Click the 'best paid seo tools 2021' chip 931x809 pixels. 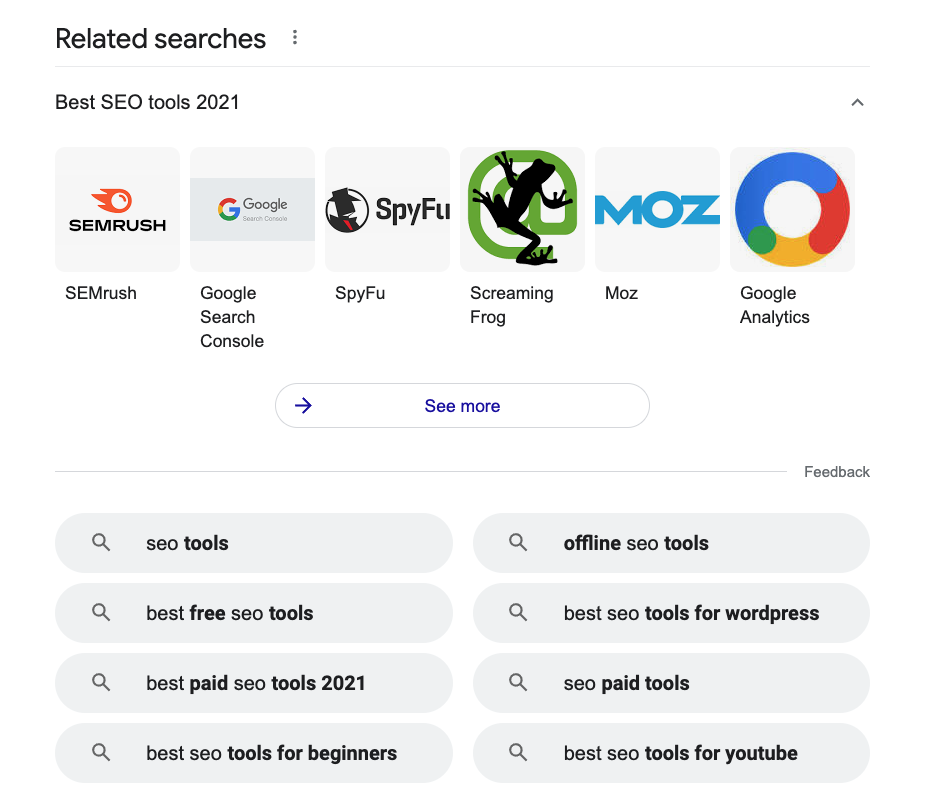click(254, 683)
